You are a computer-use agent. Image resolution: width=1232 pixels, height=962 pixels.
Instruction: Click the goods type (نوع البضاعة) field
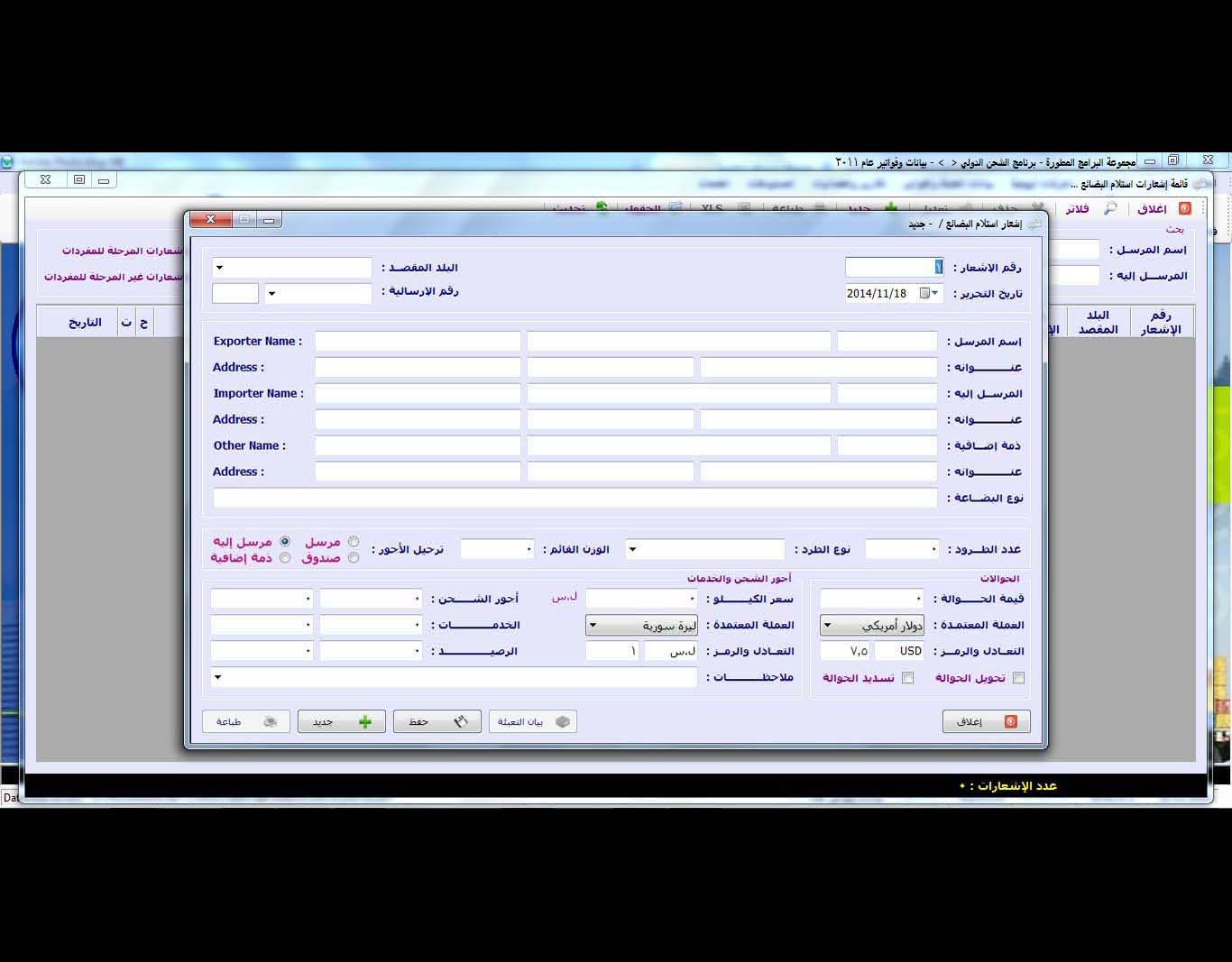coord(575,498)
